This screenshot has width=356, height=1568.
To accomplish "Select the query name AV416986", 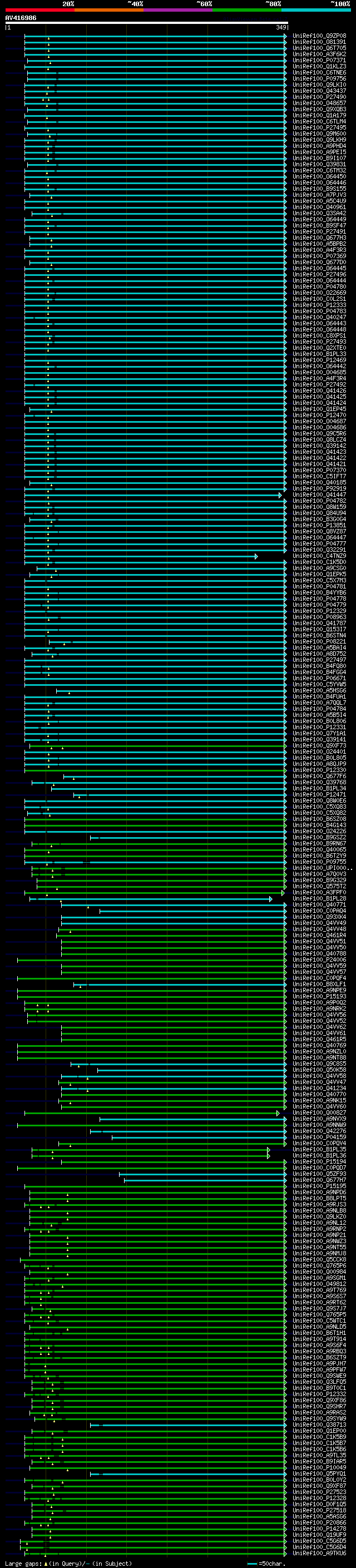I will click(21, 18).
